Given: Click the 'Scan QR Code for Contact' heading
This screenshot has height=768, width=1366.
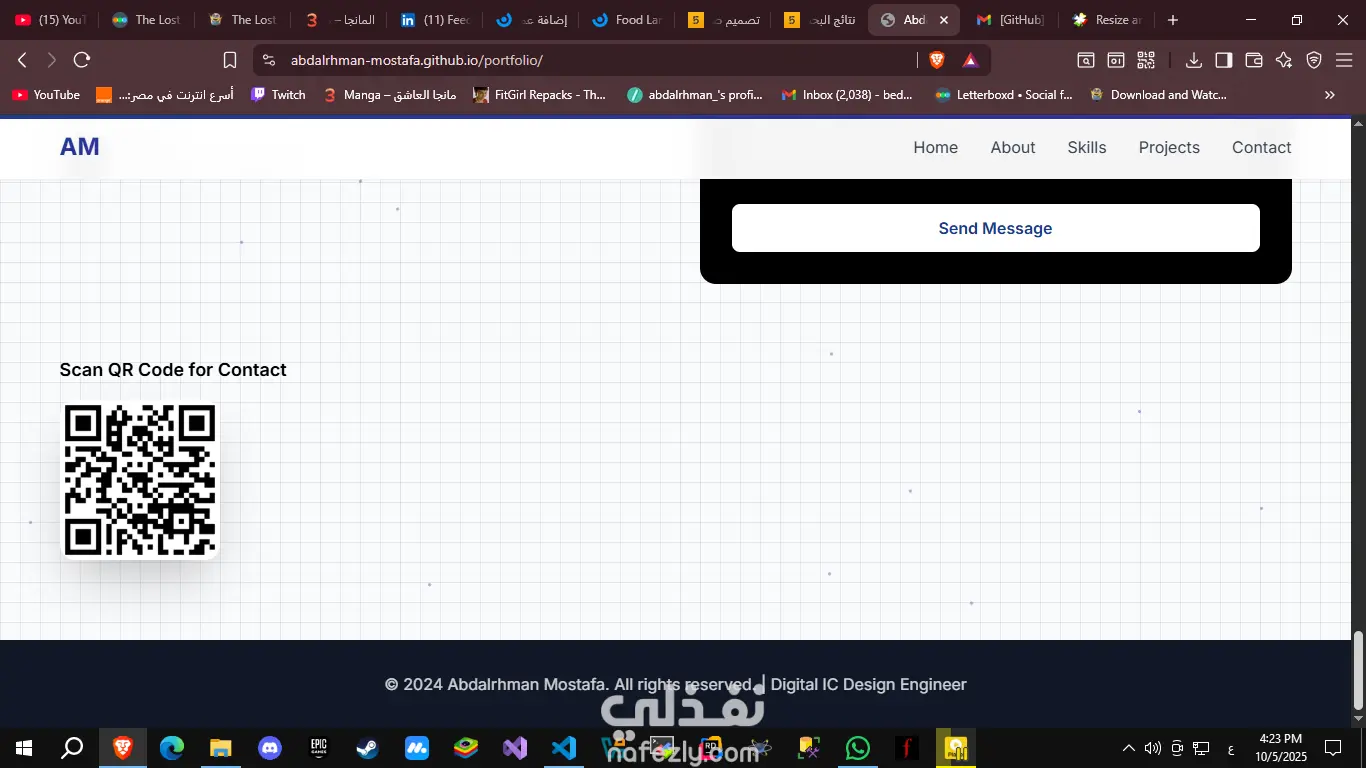Looking at the screenshot, I should 173,370.
